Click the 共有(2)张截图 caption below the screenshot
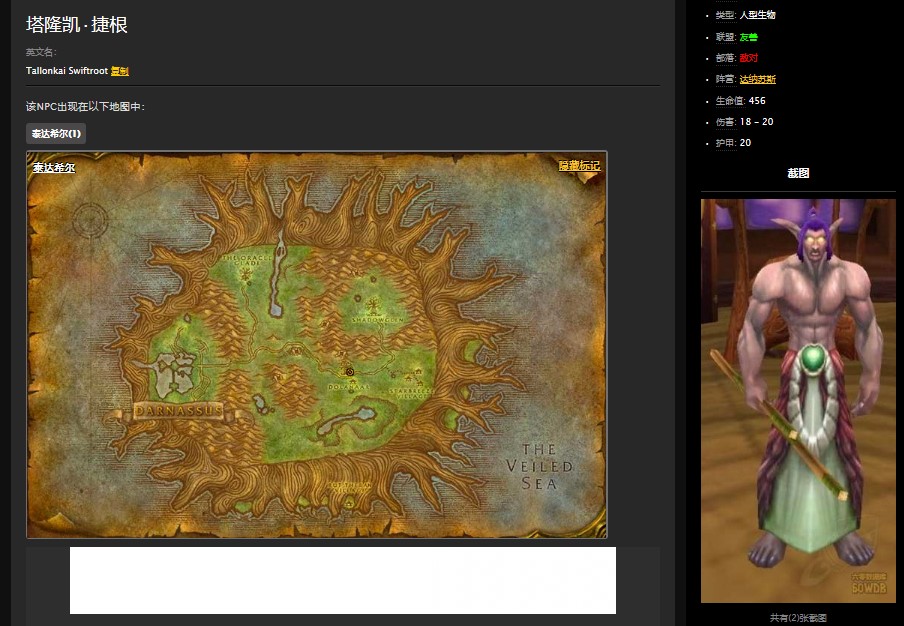 tap(798, 618)
